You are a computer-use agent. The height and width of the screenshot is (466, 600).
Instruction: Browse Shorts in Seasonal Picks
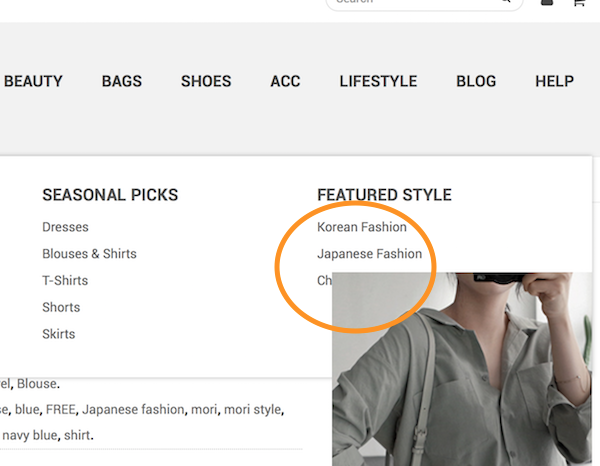coord(61,307)
